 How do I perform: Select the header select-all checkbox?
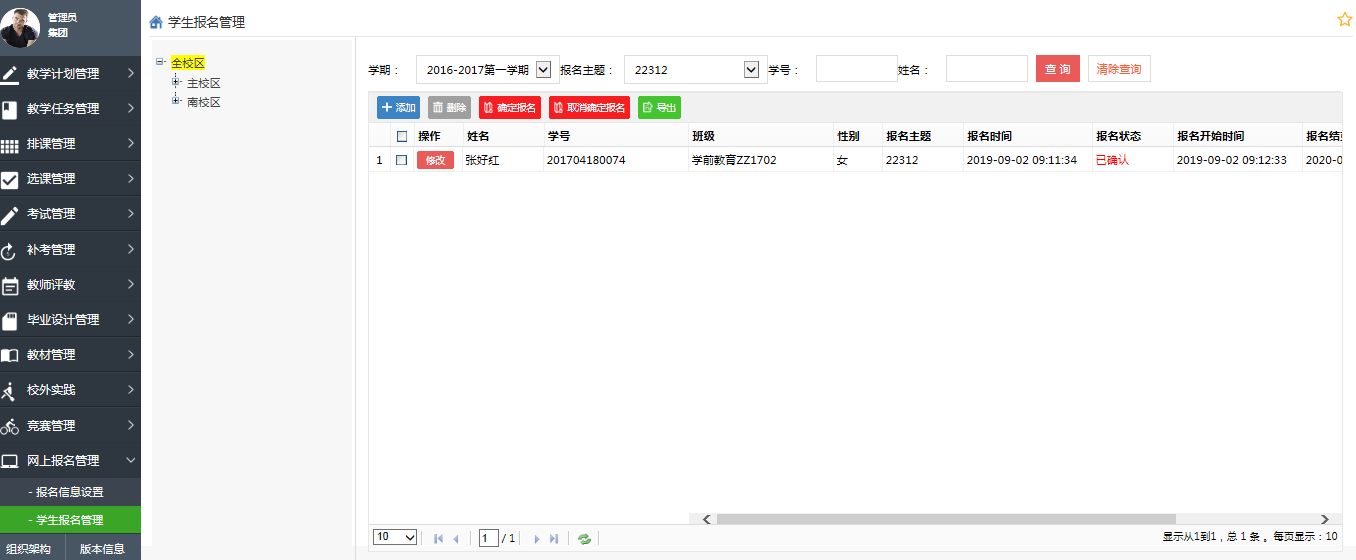pos(402,136)
